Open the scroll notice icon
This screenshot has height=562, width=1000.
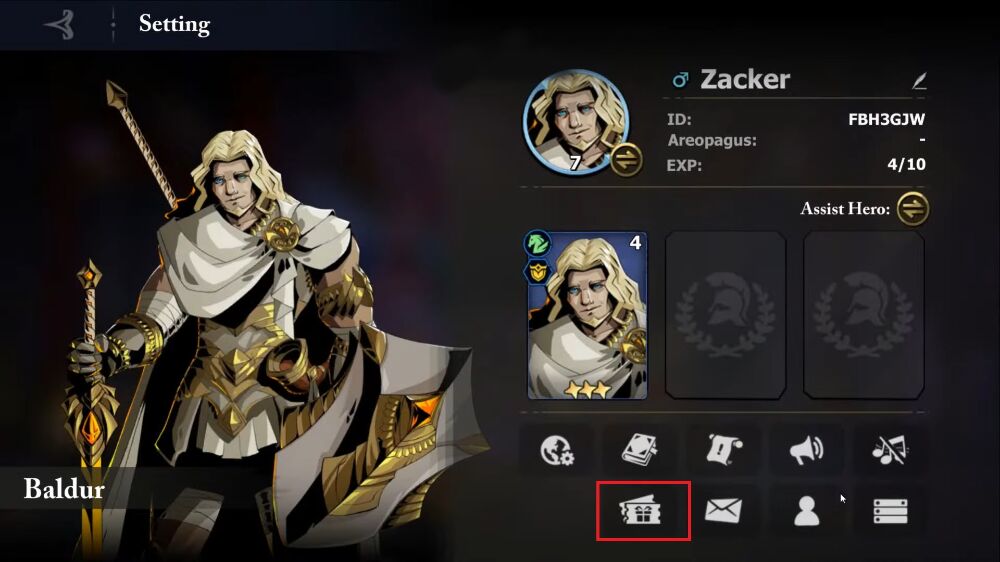pyautogui.click(x=723, y=450)
